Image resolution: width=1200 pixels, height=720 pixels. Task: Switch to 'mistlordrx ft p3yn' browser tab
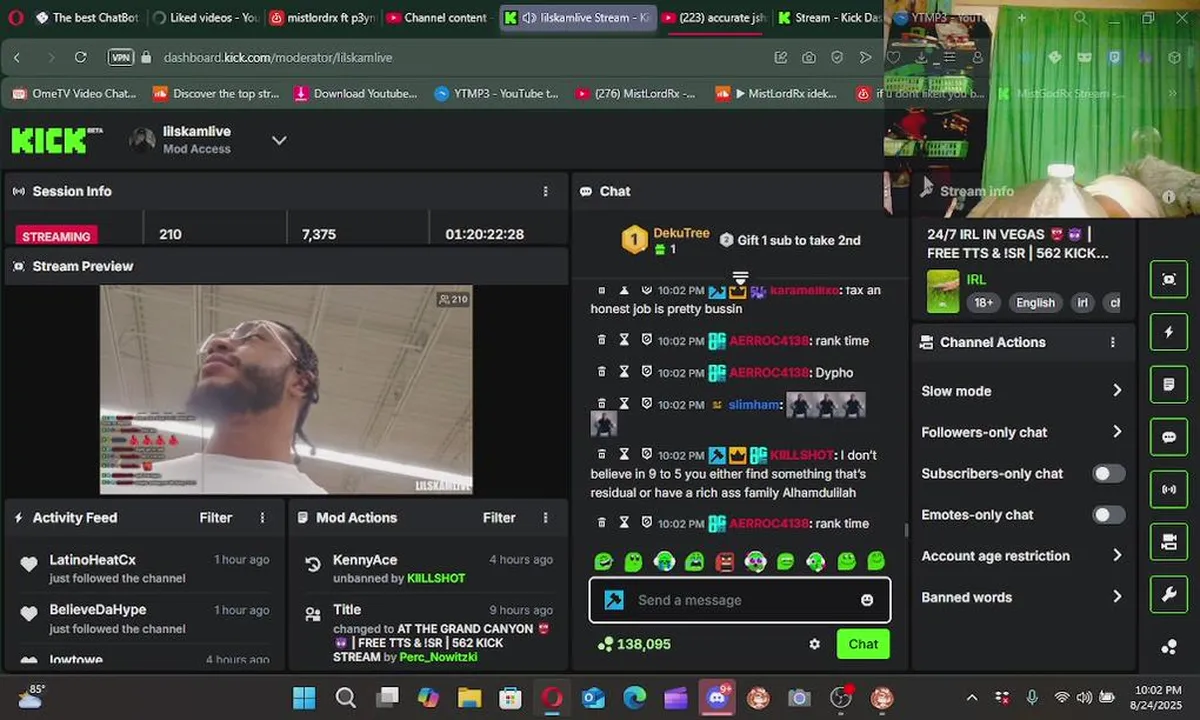pos(320,18)
